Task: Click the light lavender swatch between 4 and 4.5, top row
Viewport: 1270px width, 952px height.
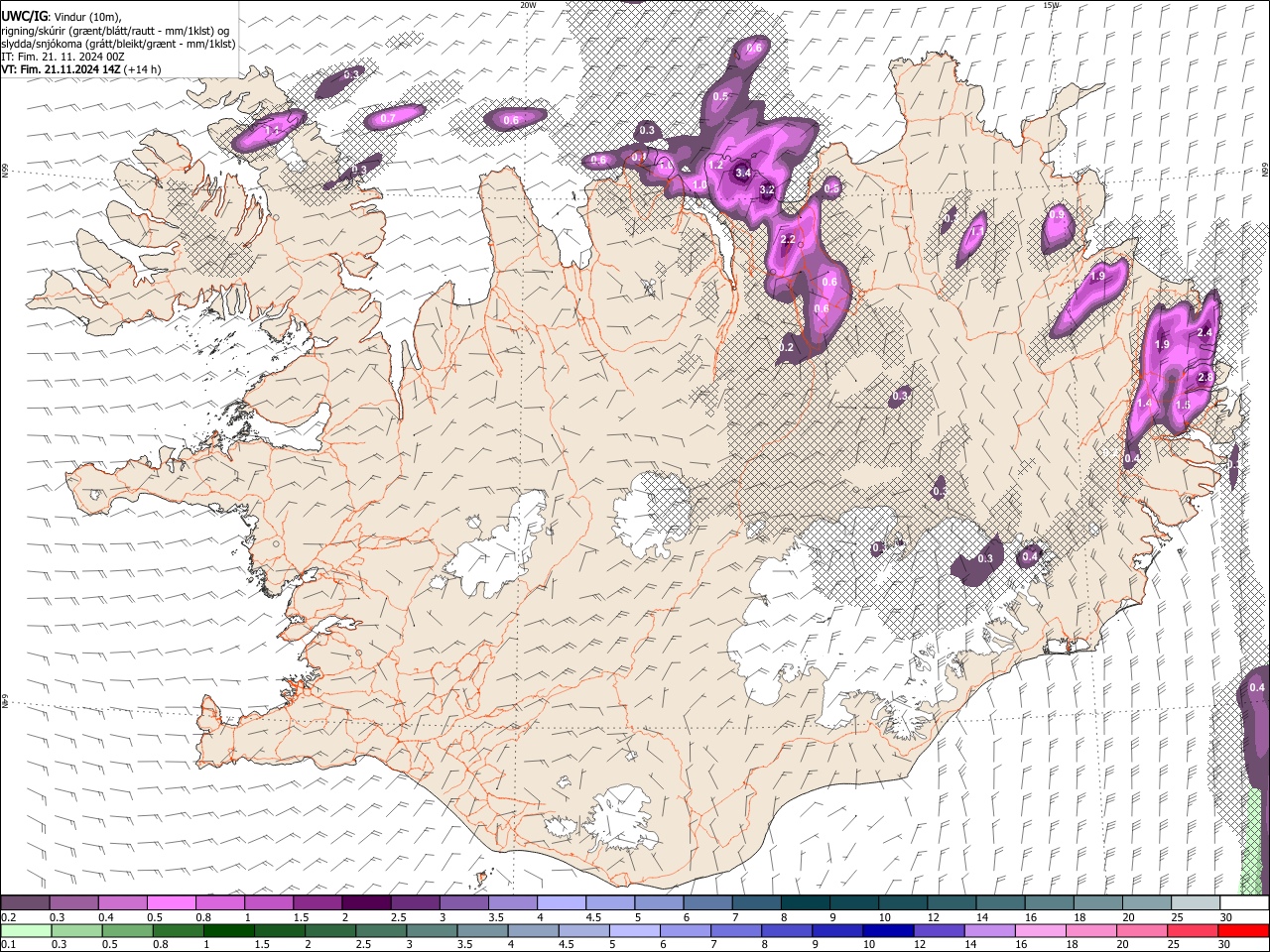Action: pos(561,903)
